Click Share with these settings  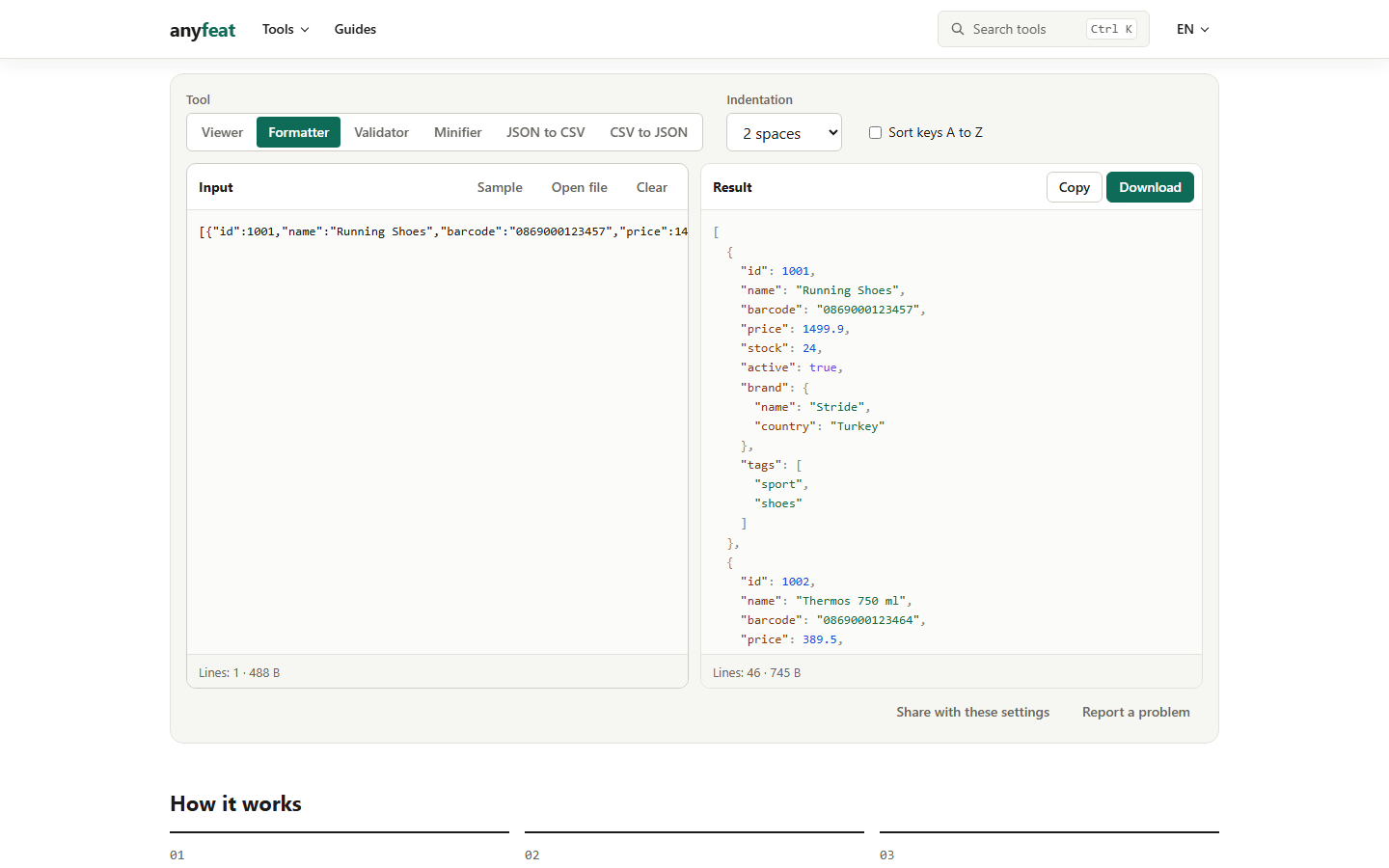pos(972,712)
